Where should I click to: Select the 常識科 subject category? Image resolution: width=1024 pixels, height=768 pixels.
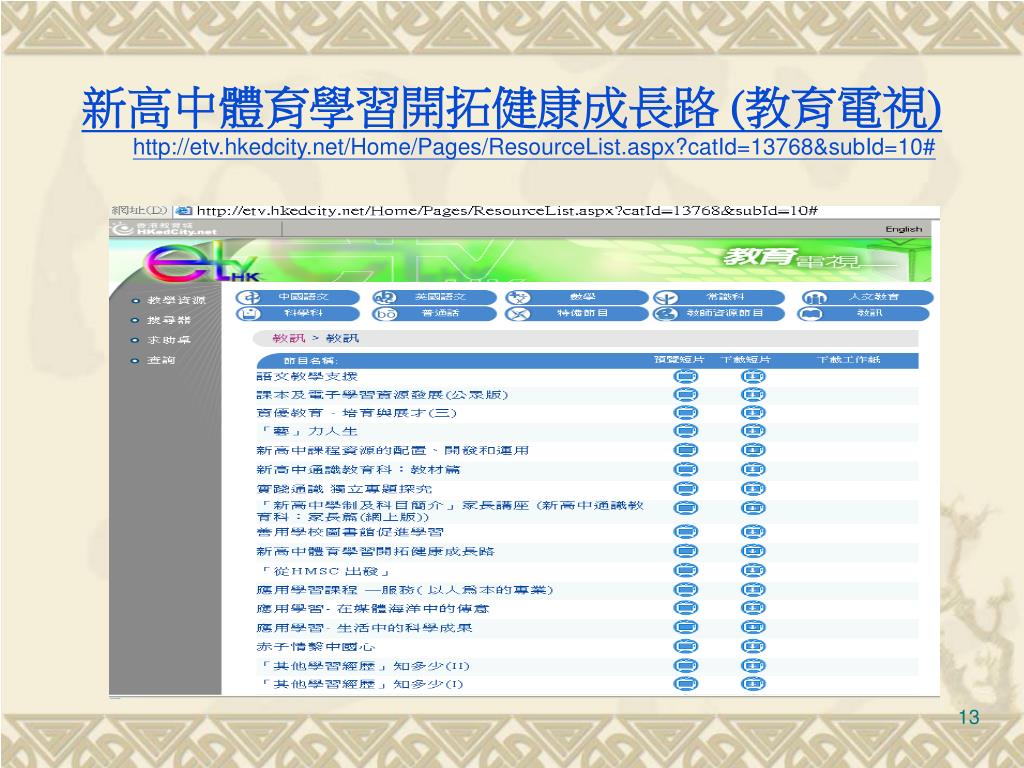point(718,297)
